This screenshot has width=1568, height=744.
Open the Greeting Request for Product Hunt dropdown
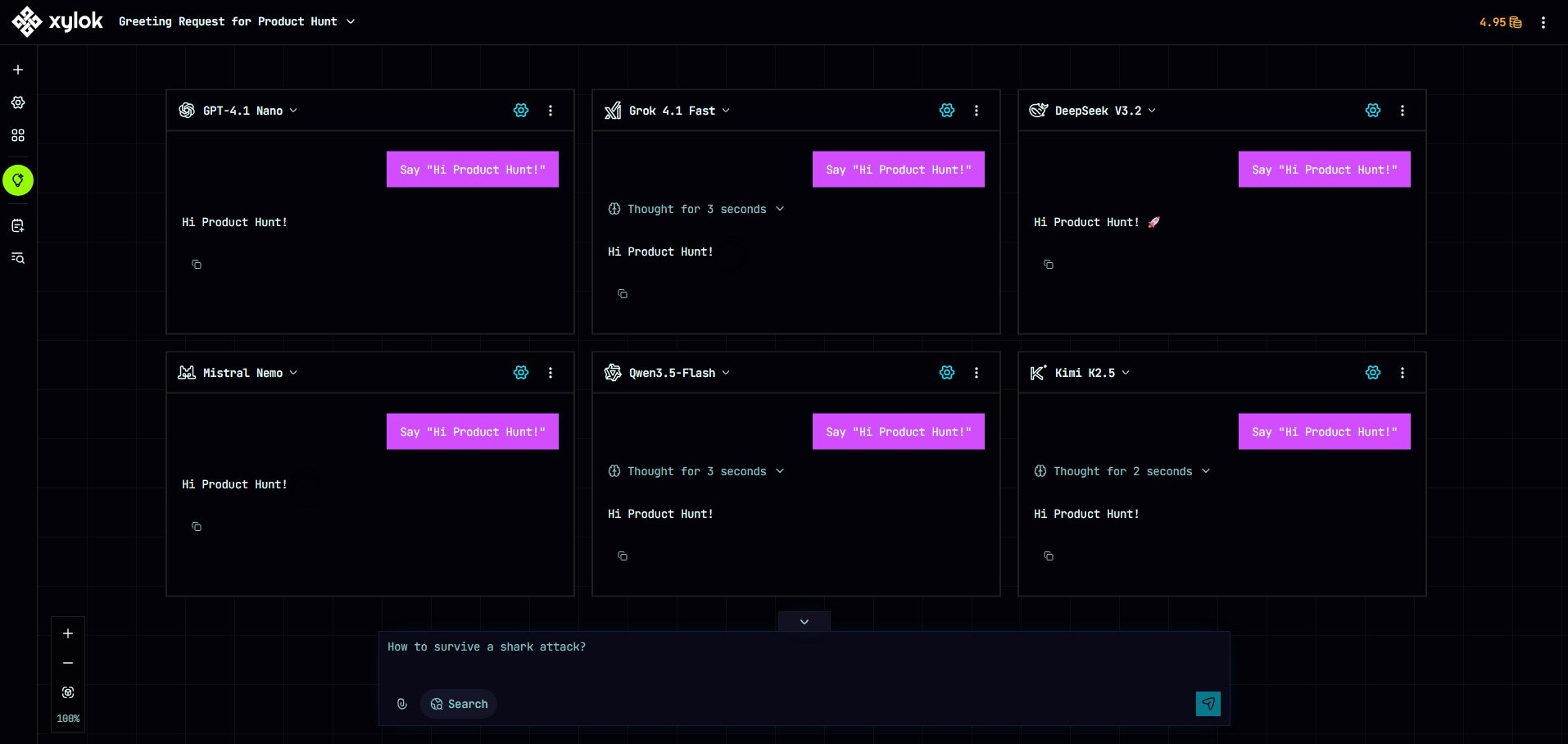(237, 21)
